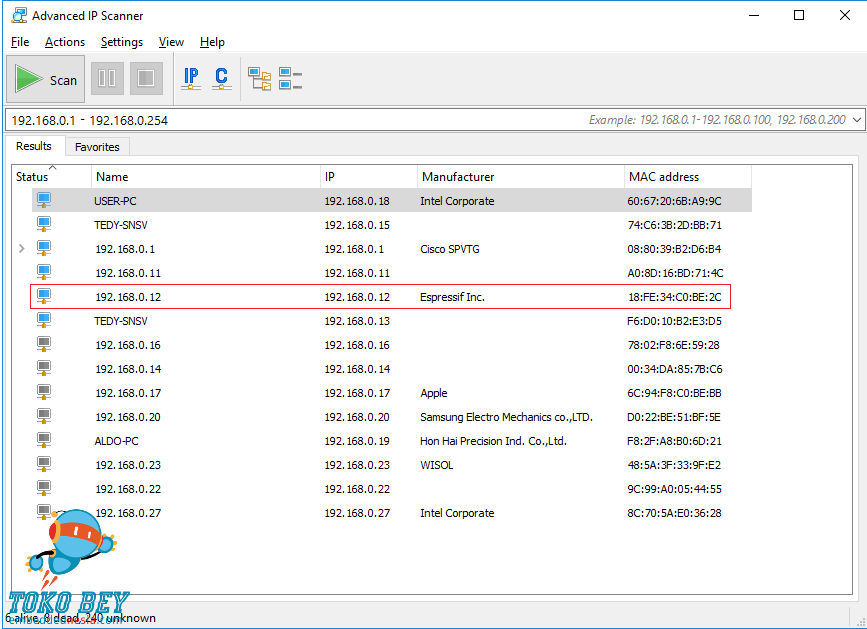
Task: Click the Samsung Electro Mechanics manufacturer cell
Action: [x=506, y=417]
